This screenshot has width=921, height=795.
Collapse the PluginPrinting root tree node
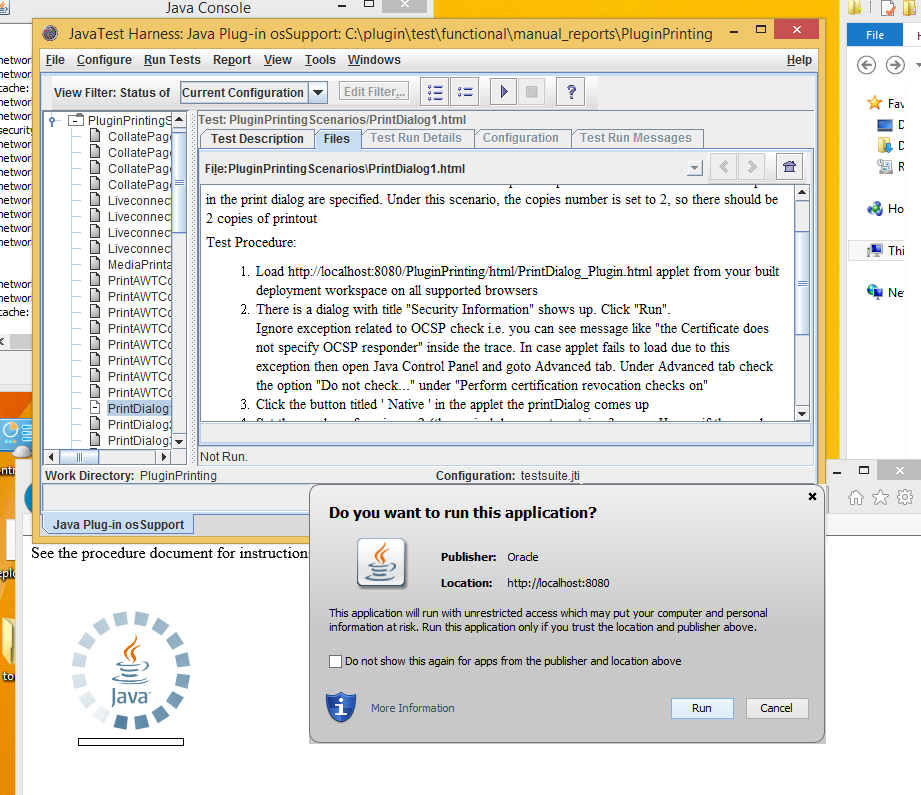pos(53,121)
